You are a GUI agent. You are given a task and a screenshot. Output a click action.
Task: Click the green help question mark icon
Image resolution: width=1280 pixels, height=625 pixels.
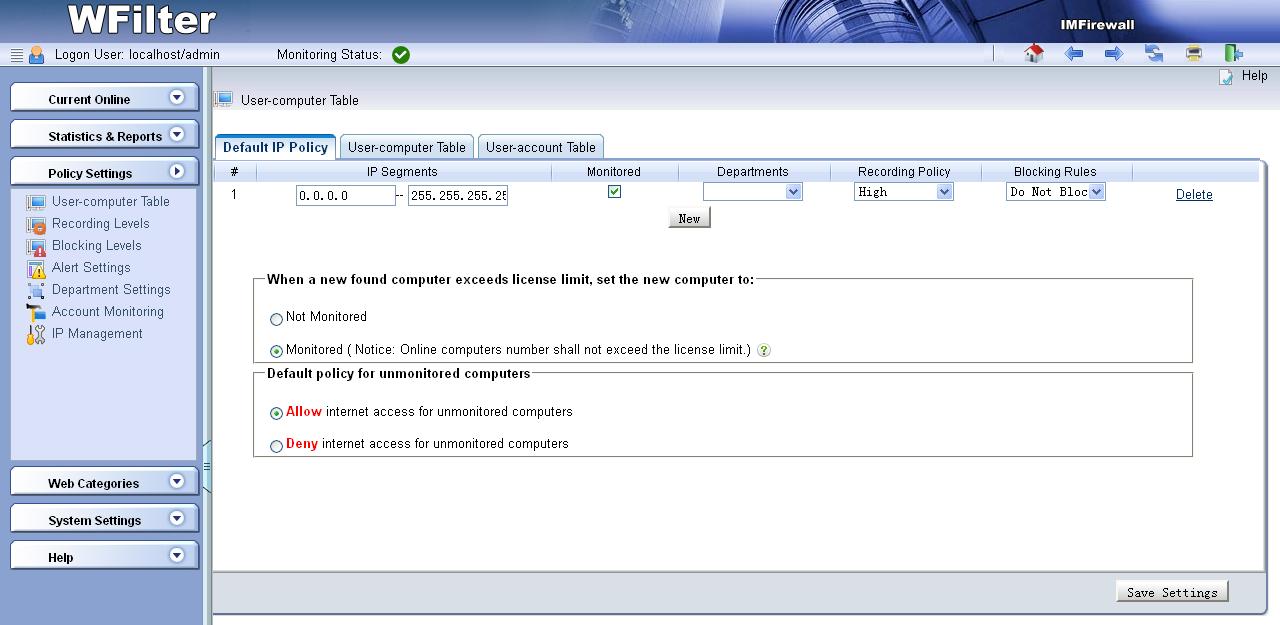(764, 351)
